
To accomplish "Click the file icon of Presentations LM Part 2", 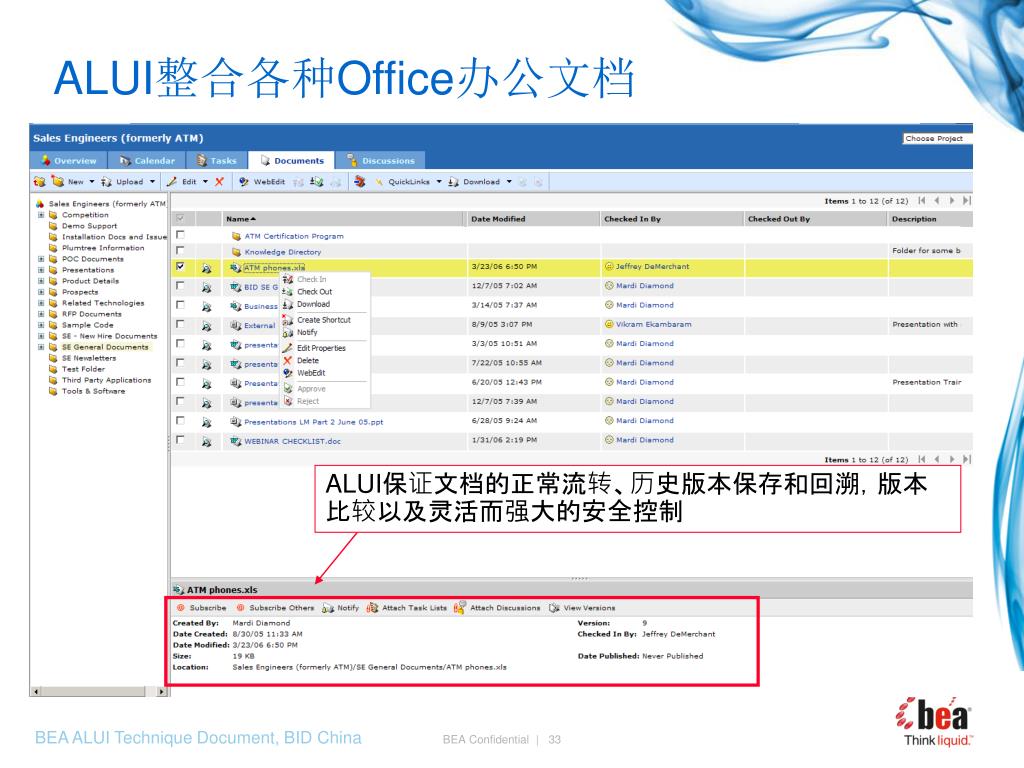I will coord(236,422).
